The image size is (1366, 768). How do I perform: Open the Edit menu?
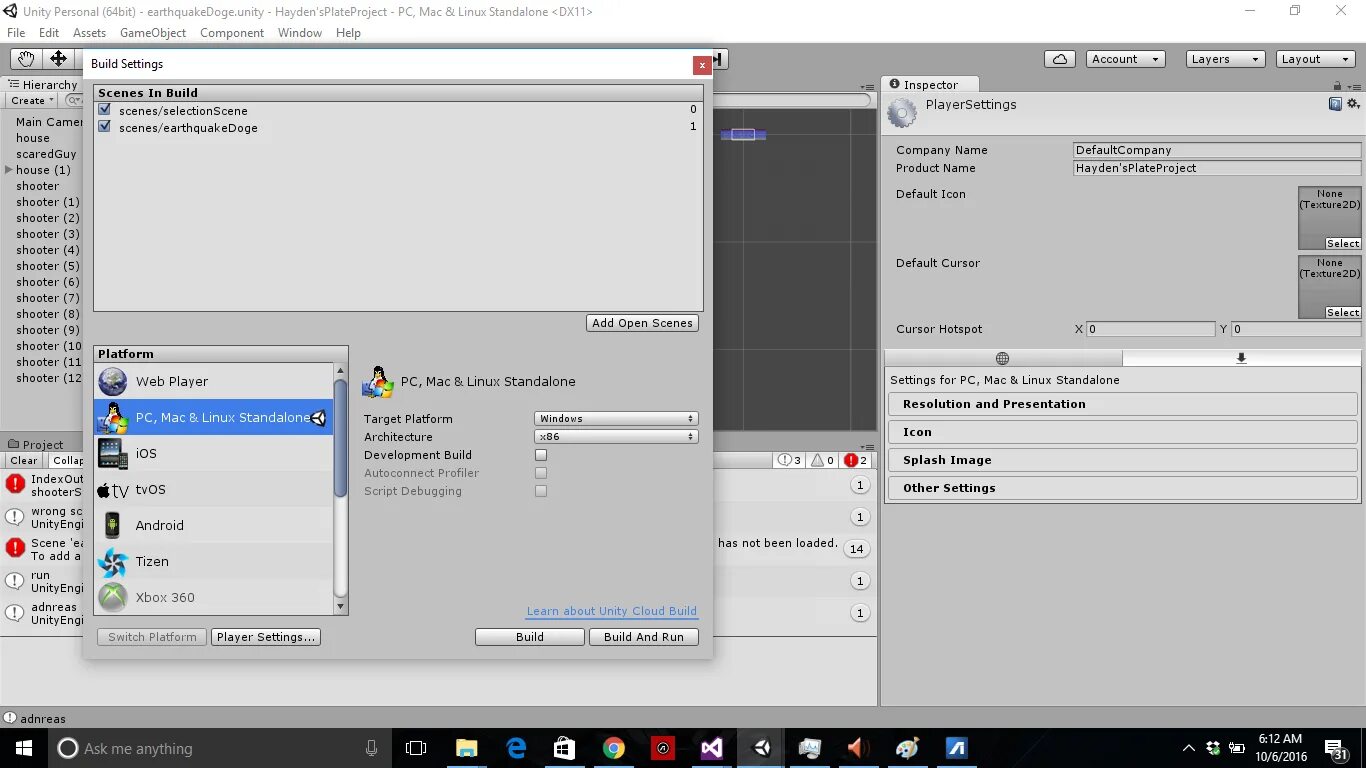point(49,33)
